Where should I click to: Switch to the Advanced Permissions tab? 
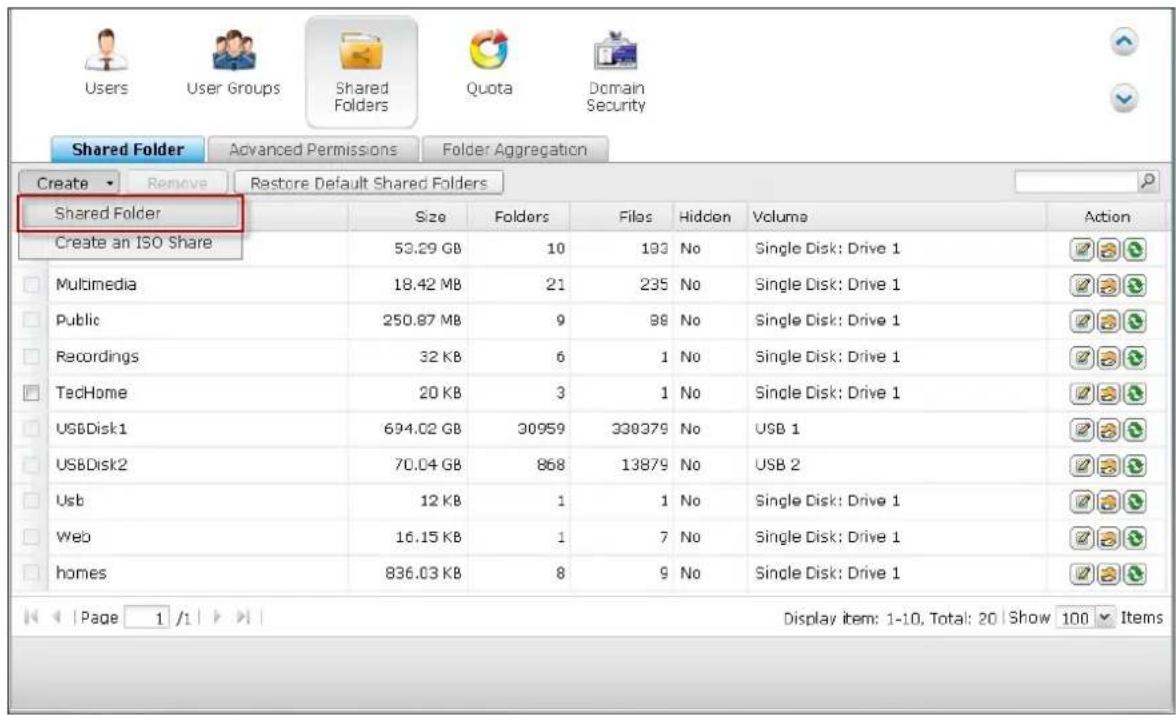(313, 149)
